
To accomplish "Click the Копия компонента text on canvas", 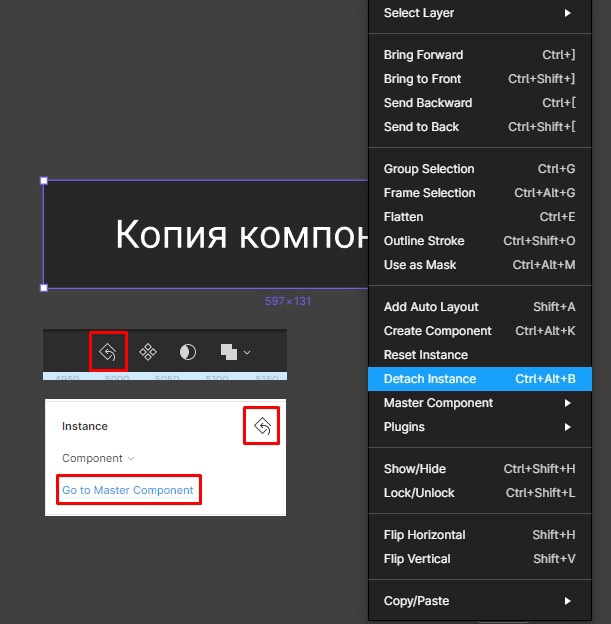I will point(240,235).
